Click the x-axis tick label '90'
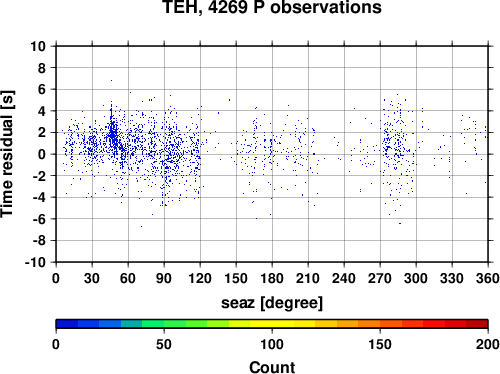Image resolution: width=500 pixels, height=374 pixels. tap(164, 278)
